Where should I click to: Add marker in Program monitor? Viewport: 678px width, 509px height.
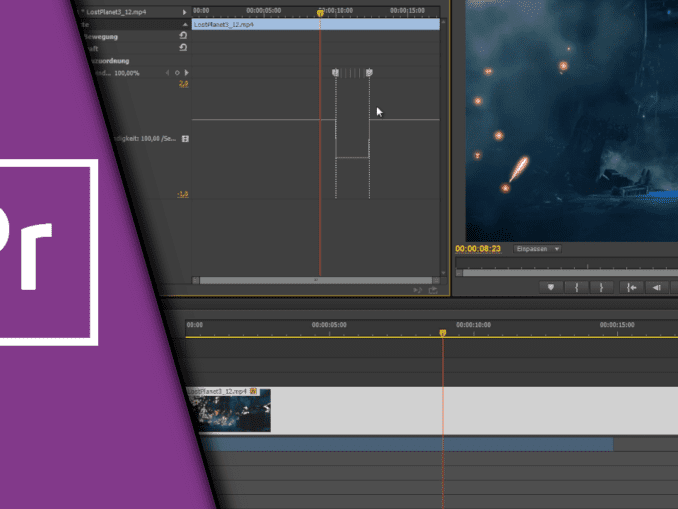(x=551, y=287)
